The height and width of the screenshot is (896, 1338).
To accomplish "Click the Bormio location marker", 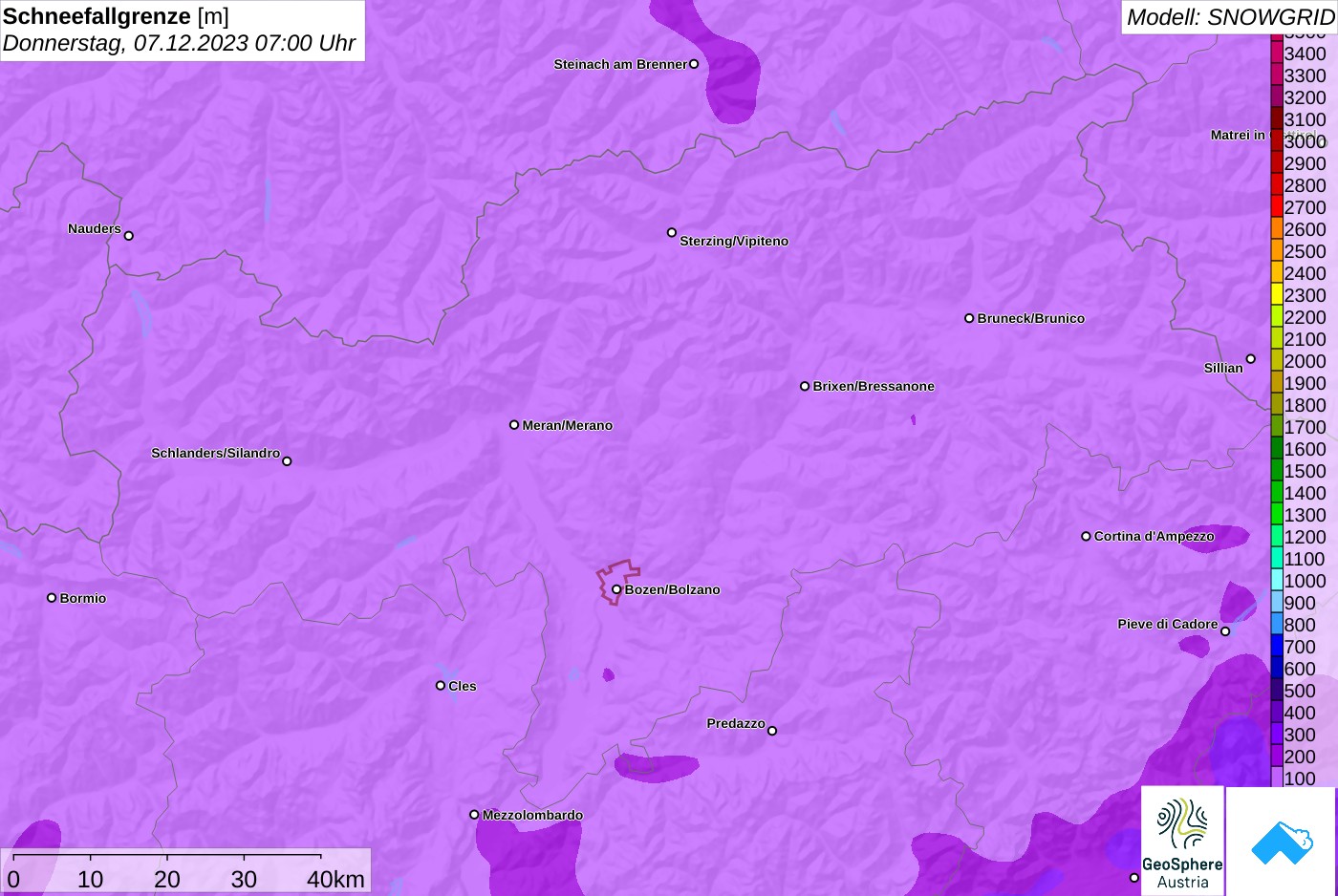I will click(52, 598).
